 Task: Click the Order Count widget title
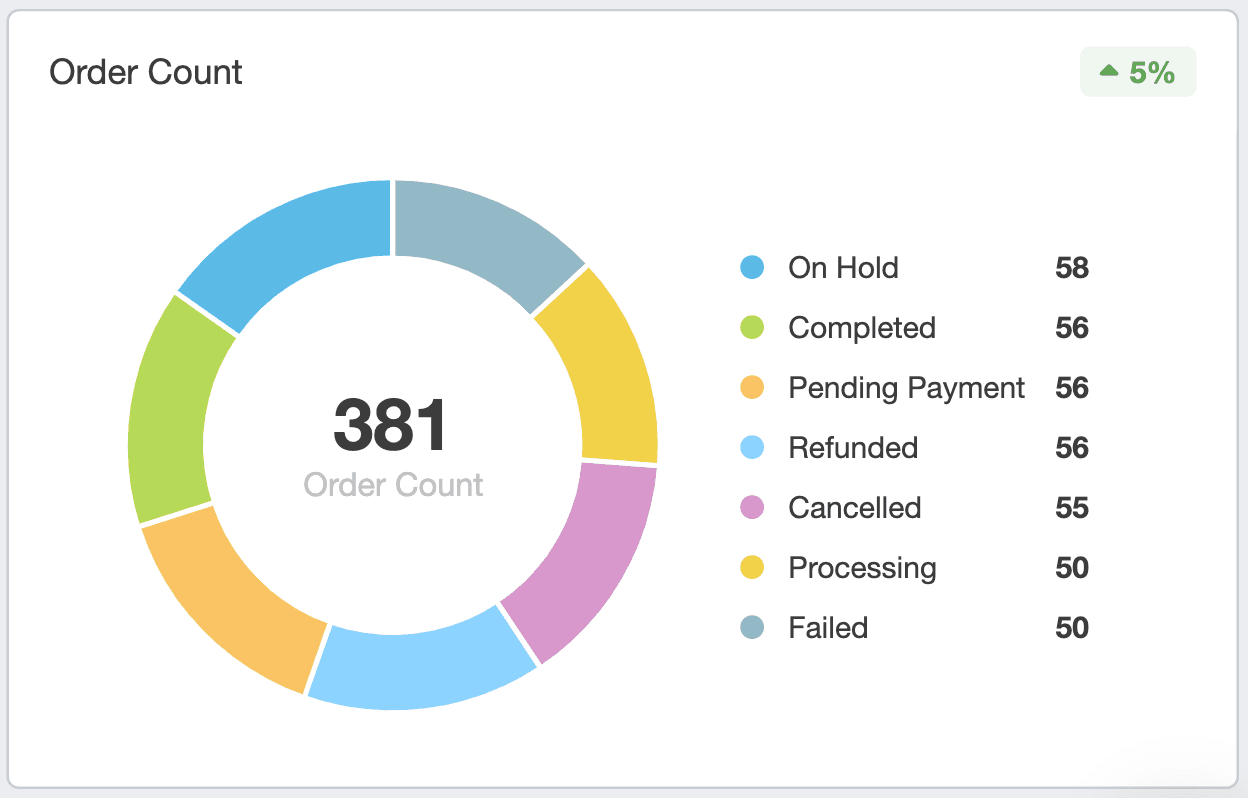click(x=146, y=72)
